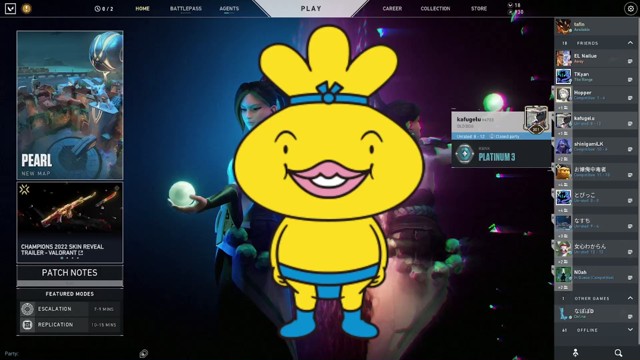This screenshot has height=360, width=640.
Task: Open chat with とびっこ
Action: (x=630, y=200)
